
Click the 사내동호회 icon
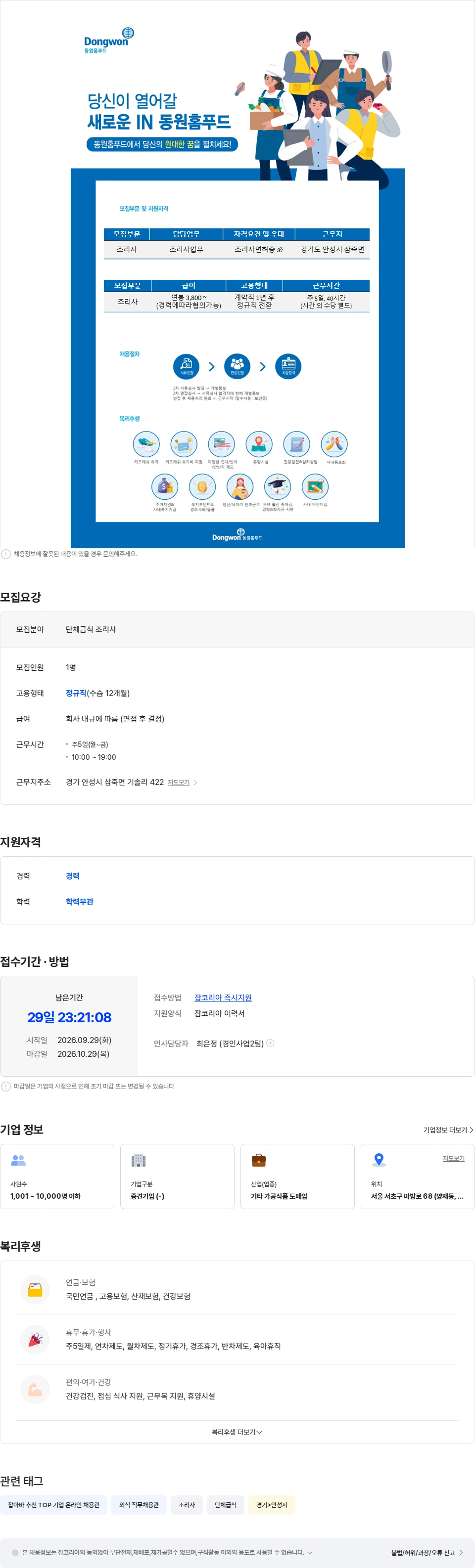point(334,444)
